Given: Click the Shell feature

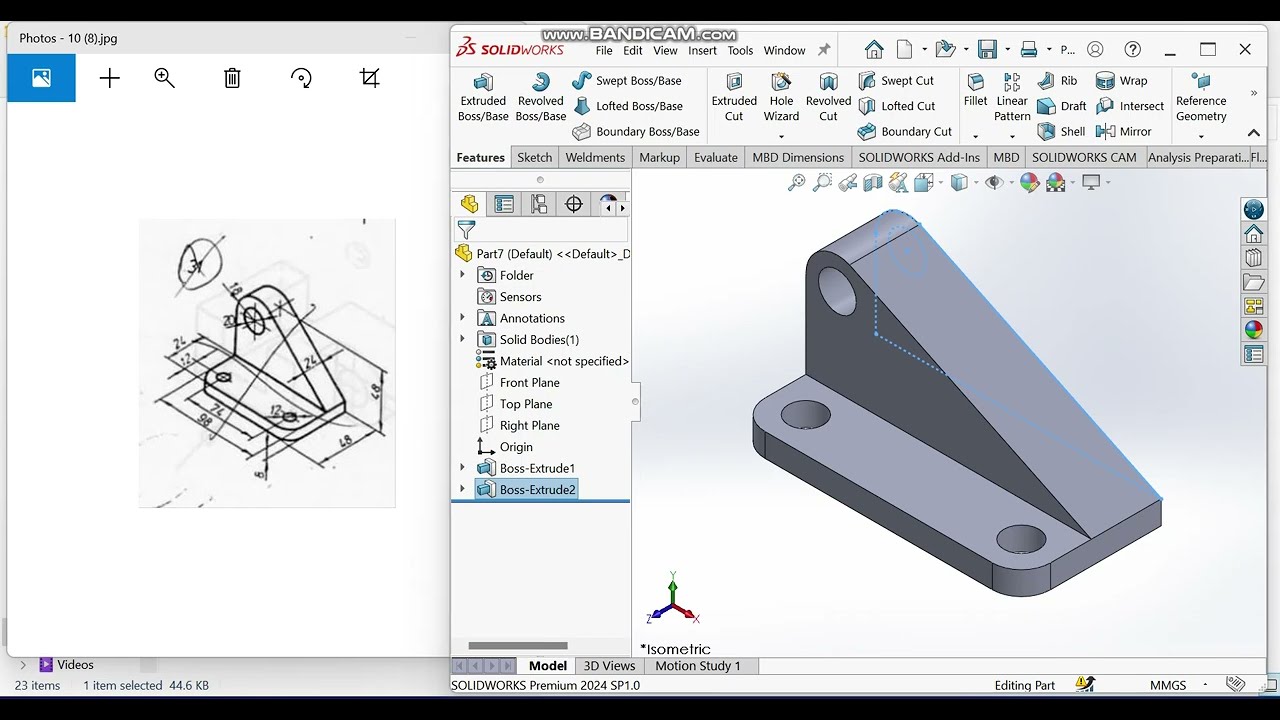Looking at the screenshot, I should pos(1061,132).
